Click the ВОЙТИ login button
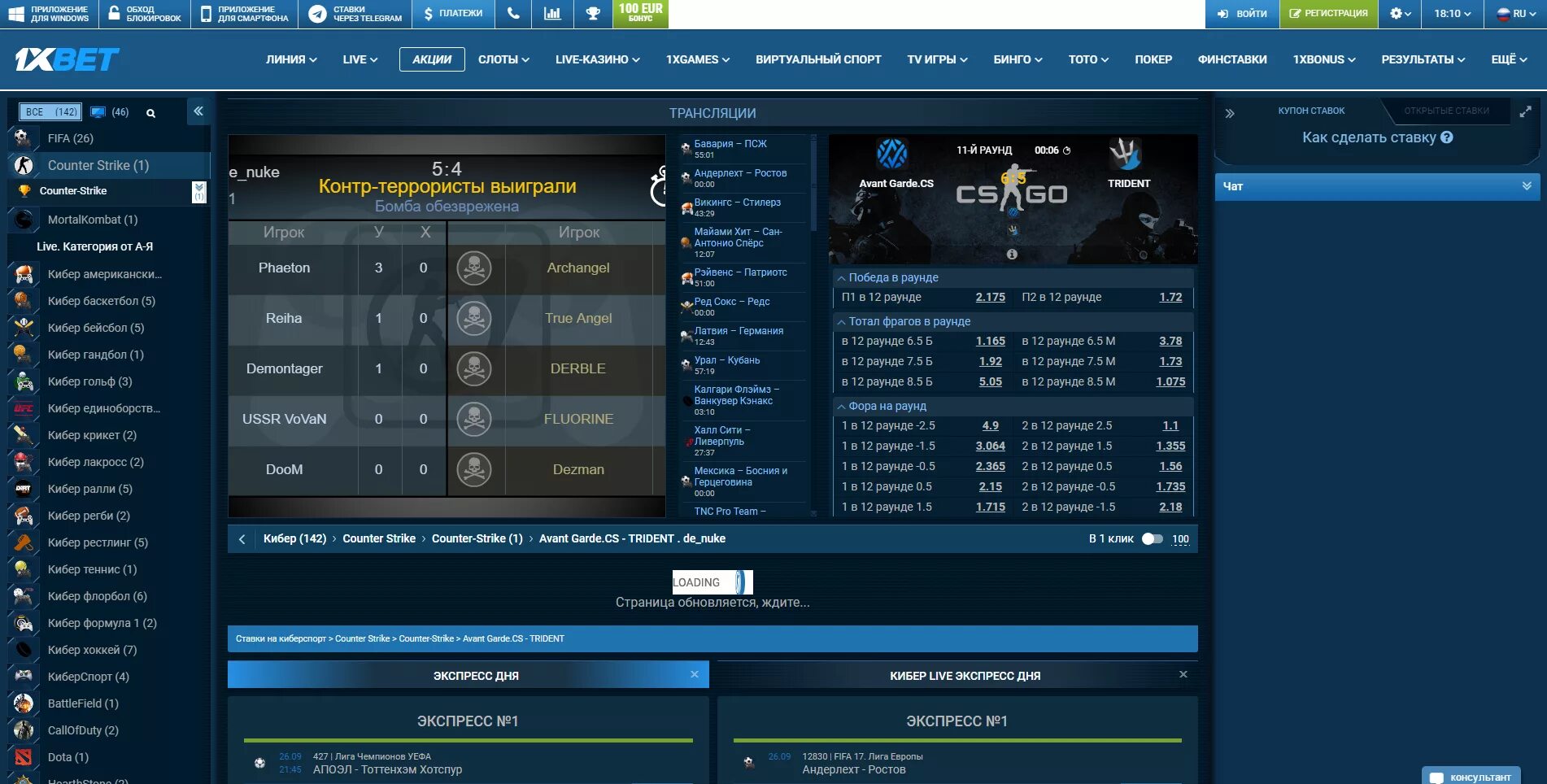Viewport: 1547px width, 784px height. coord(1242,14)
